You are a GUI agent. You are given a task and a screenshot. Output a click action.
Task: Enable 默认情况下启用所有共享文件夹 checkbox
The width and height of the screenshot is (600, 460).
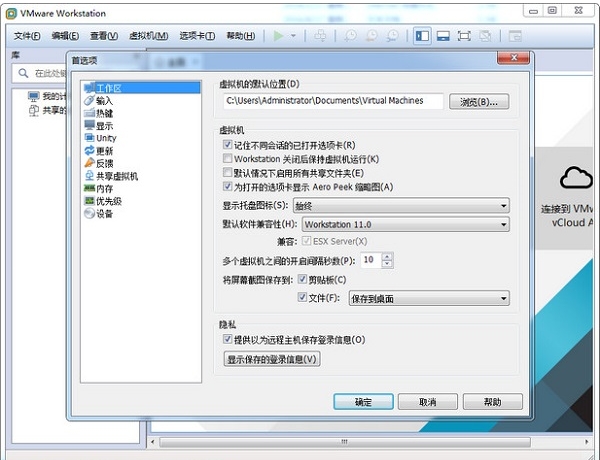228,172
